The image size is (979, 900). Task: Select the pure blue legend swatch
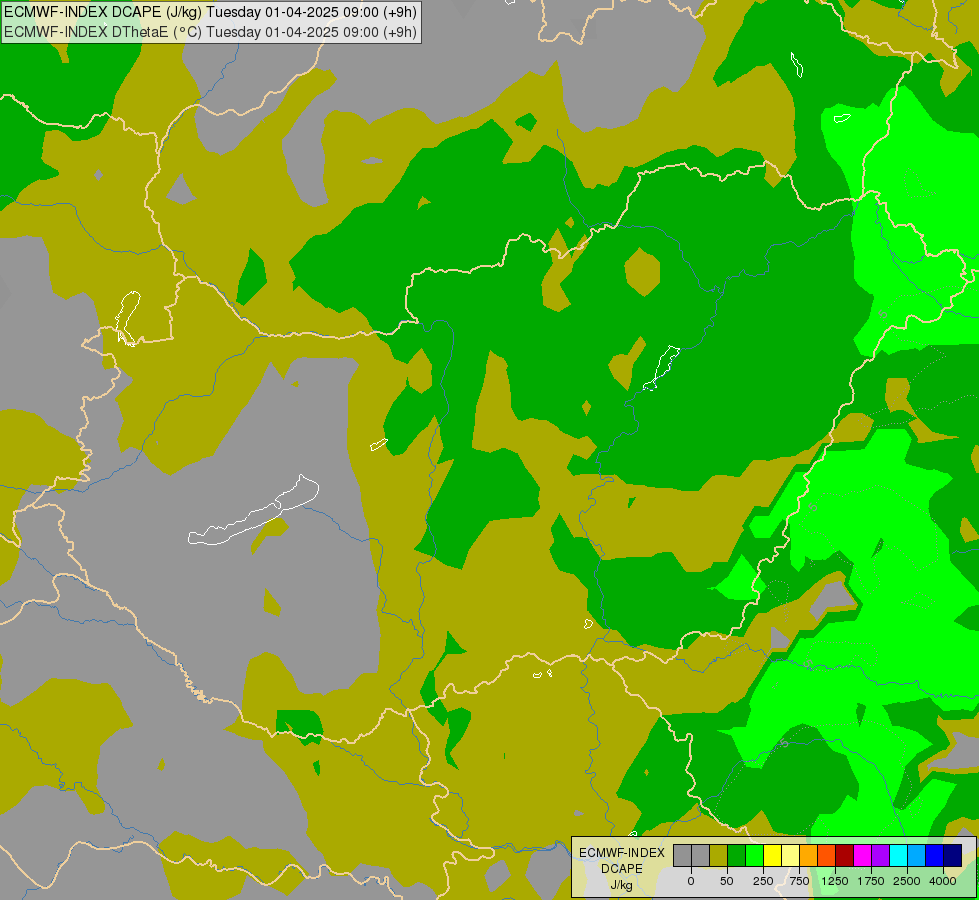[x=935, y=855]
